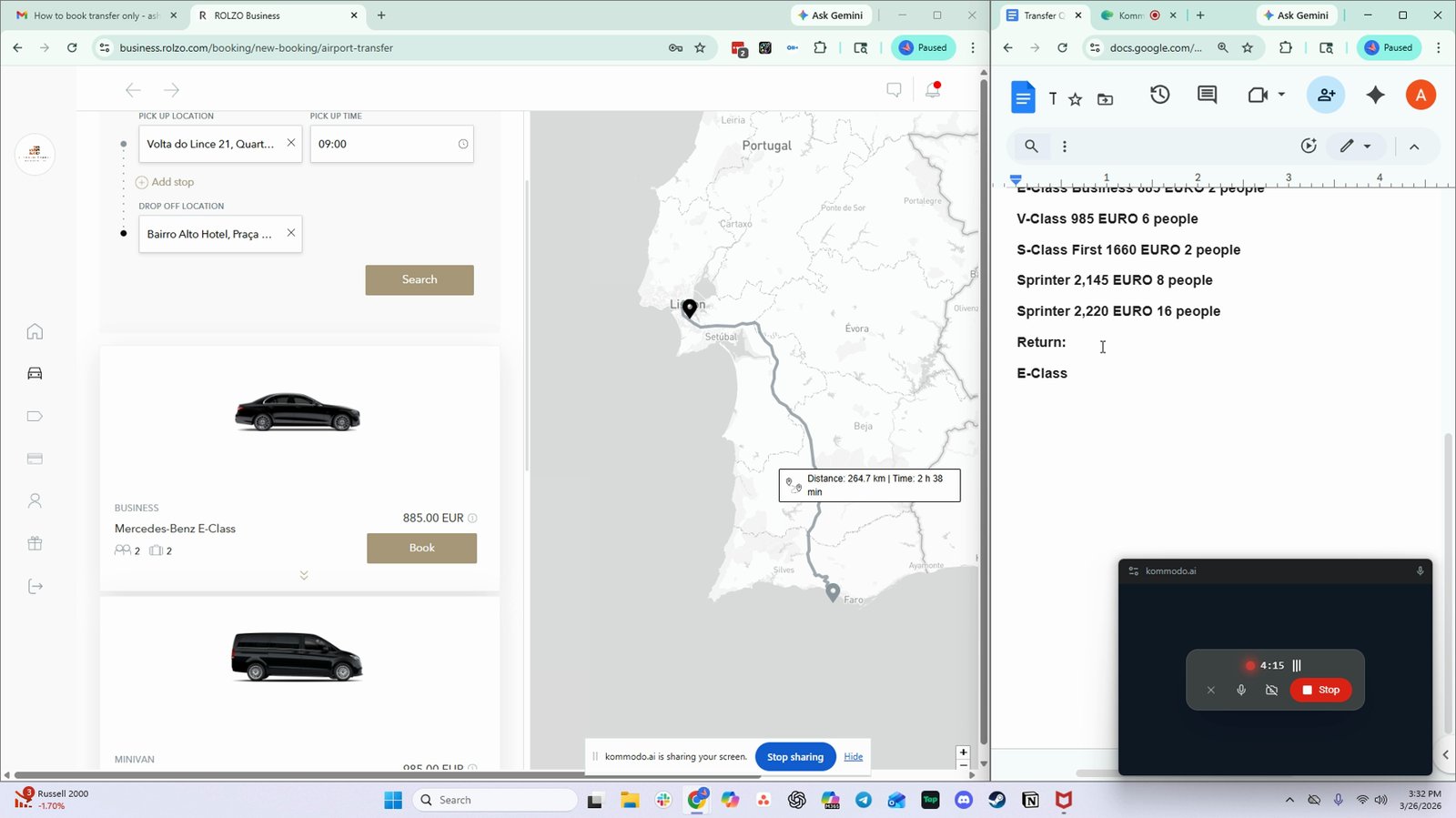Click Stop sharing in the sharing bar
This screenshot has width=1456, height=818.
(795, 757)
